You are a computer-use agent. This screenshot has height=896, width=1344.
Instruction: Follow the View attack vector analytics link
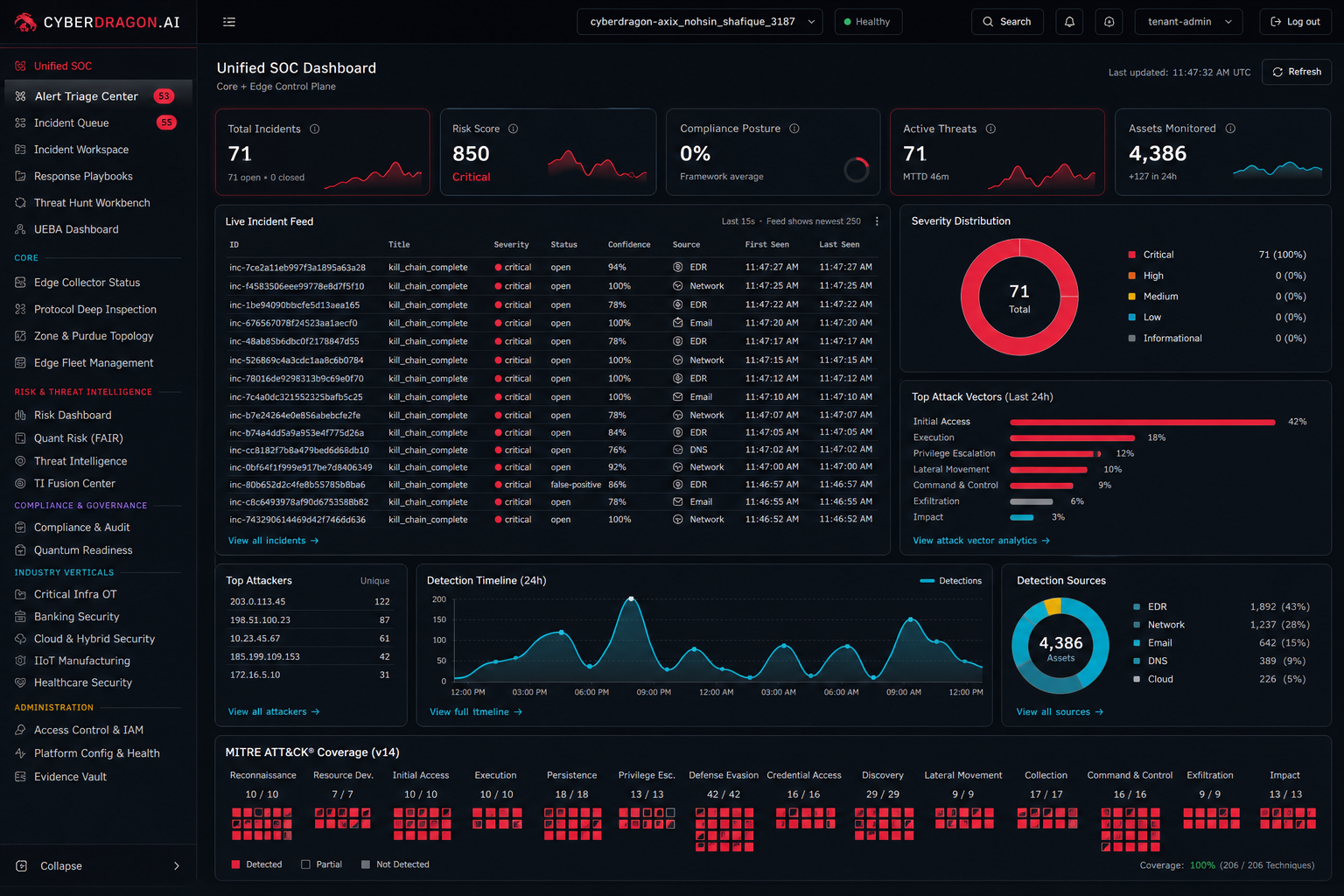pyautogui.click(x=981, y=541)
